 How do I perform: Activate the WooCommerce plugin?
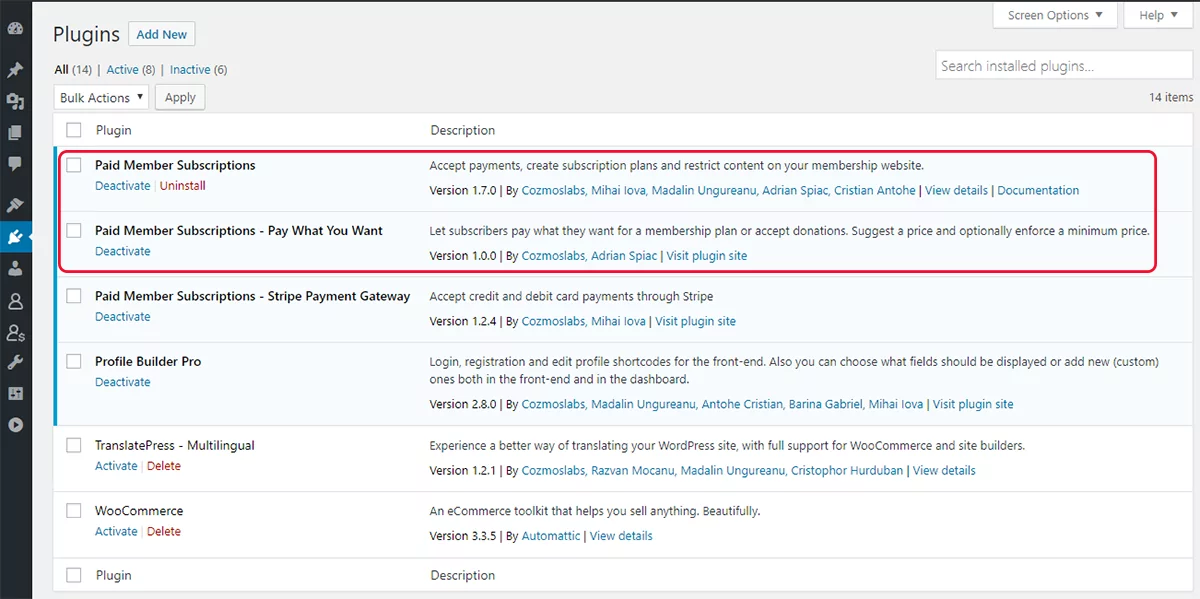(x=116, y=532)
